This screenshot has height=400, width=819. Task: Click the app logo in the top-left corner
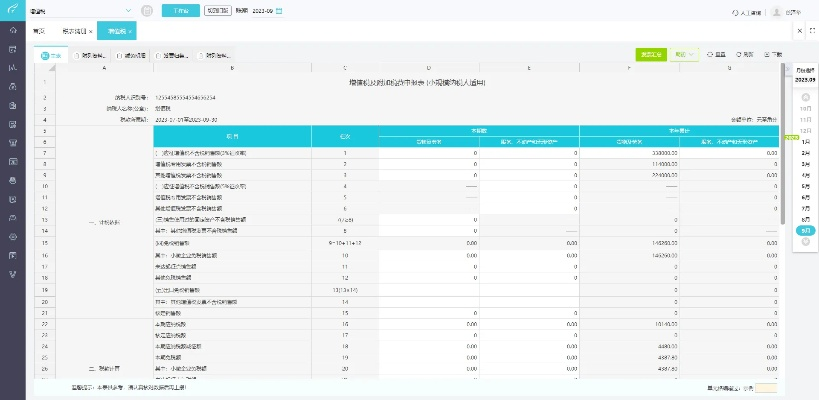(x=13, y=9)
